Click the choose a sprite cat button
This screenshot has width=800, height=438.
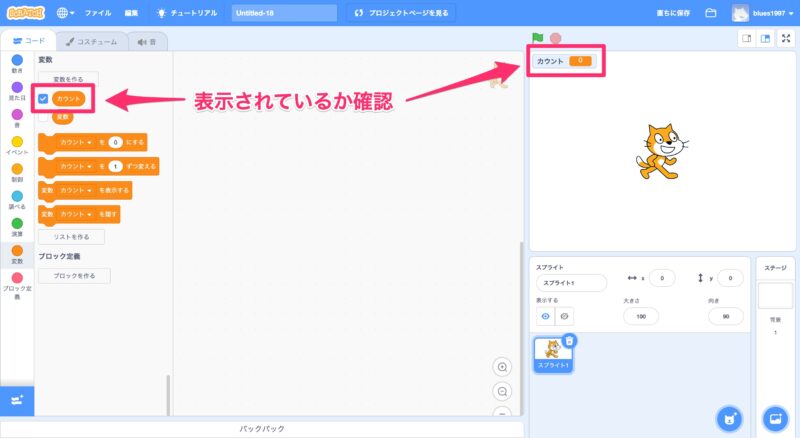pyautogui.click(x=730, y=418)
